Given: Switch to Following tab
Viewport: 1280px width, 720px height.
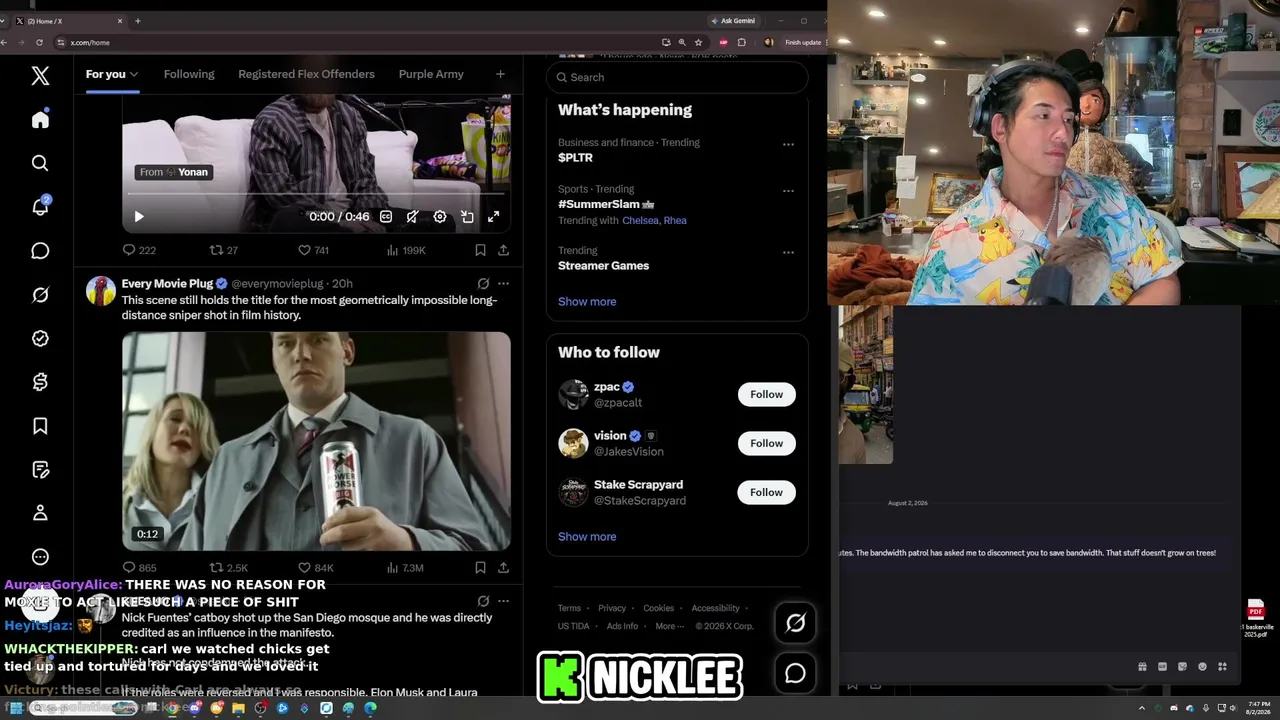Looking at the screenshot, I should tap(189, 74).
